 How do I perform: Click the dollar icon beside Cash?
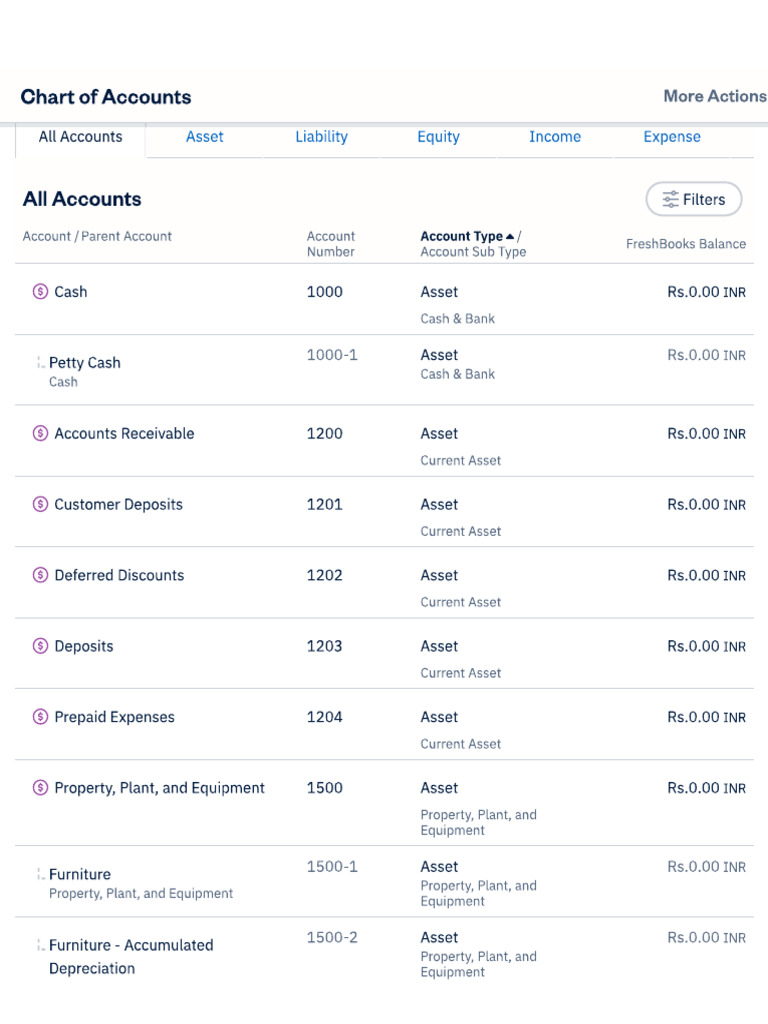[40, 292]
